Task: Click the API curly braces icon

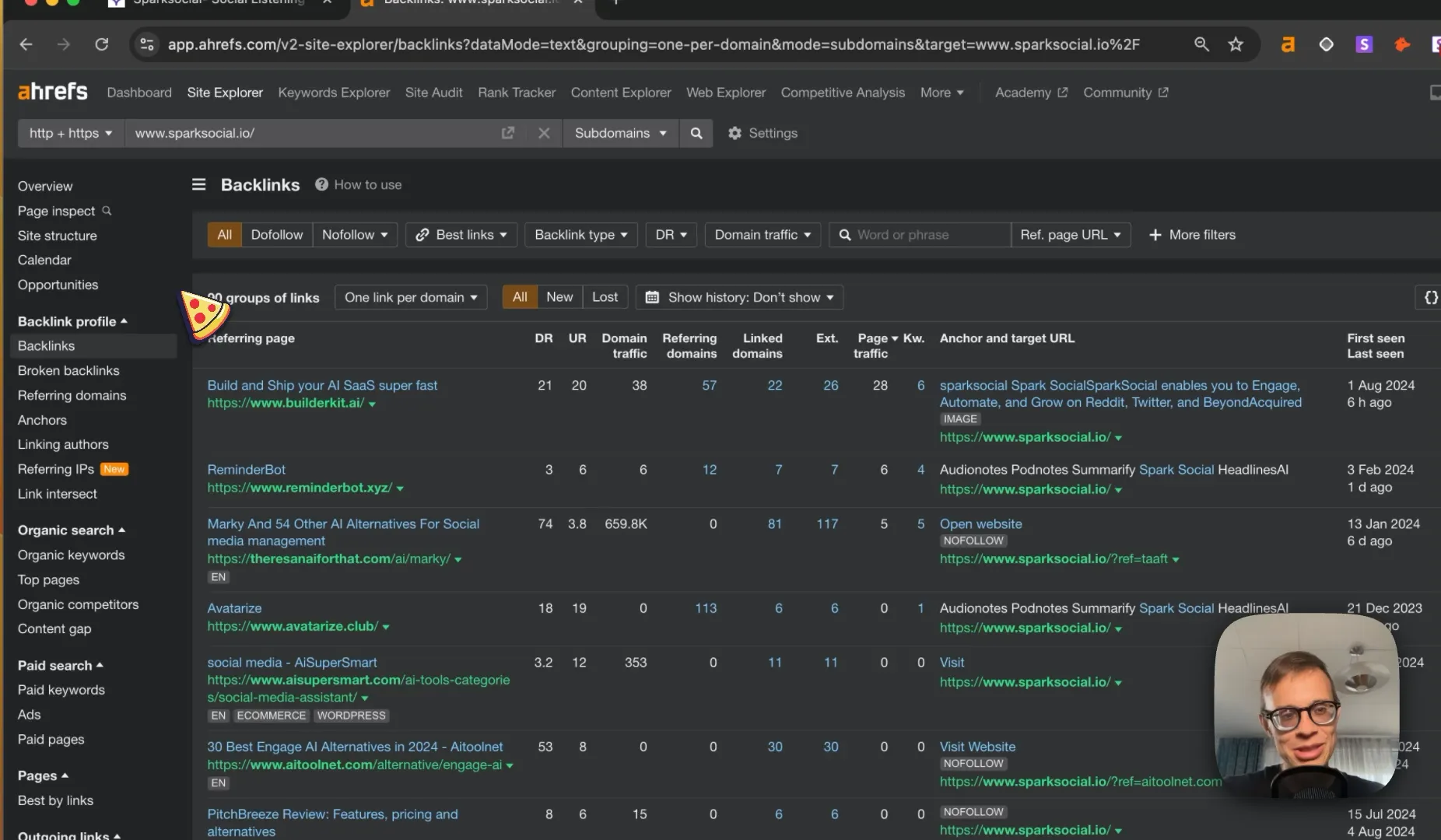Action: 1430,297
